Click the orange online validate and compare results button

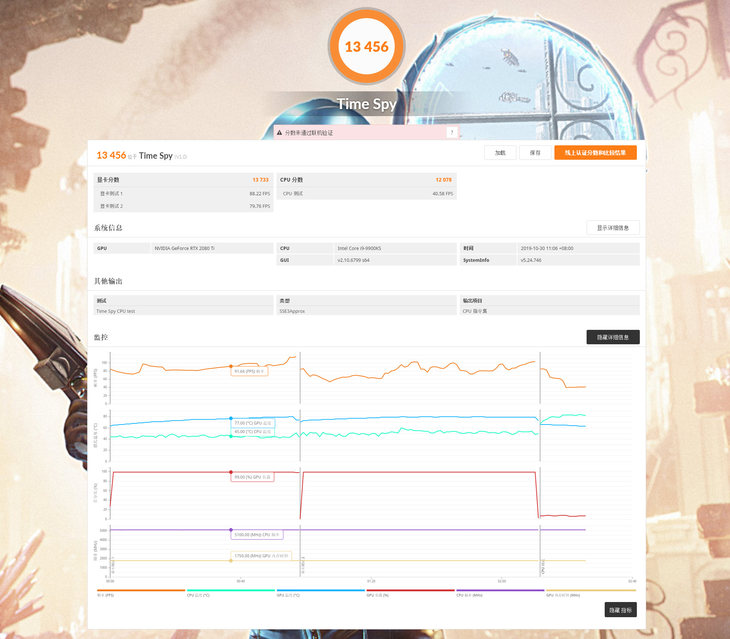click(x=595, y=153)
